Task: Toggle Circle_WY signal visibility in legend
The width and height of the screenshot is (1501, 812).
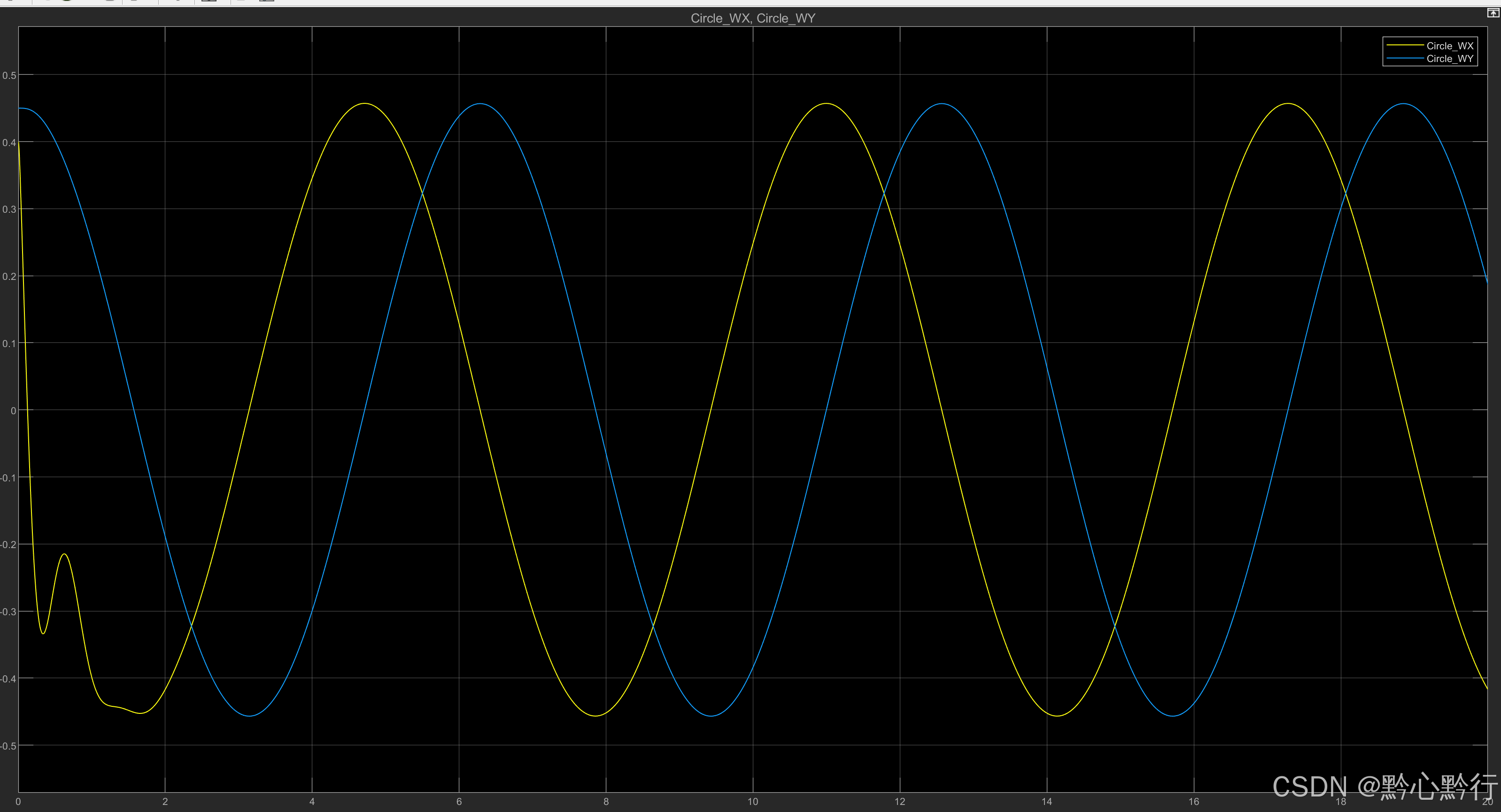Action: coord(1449,59)
